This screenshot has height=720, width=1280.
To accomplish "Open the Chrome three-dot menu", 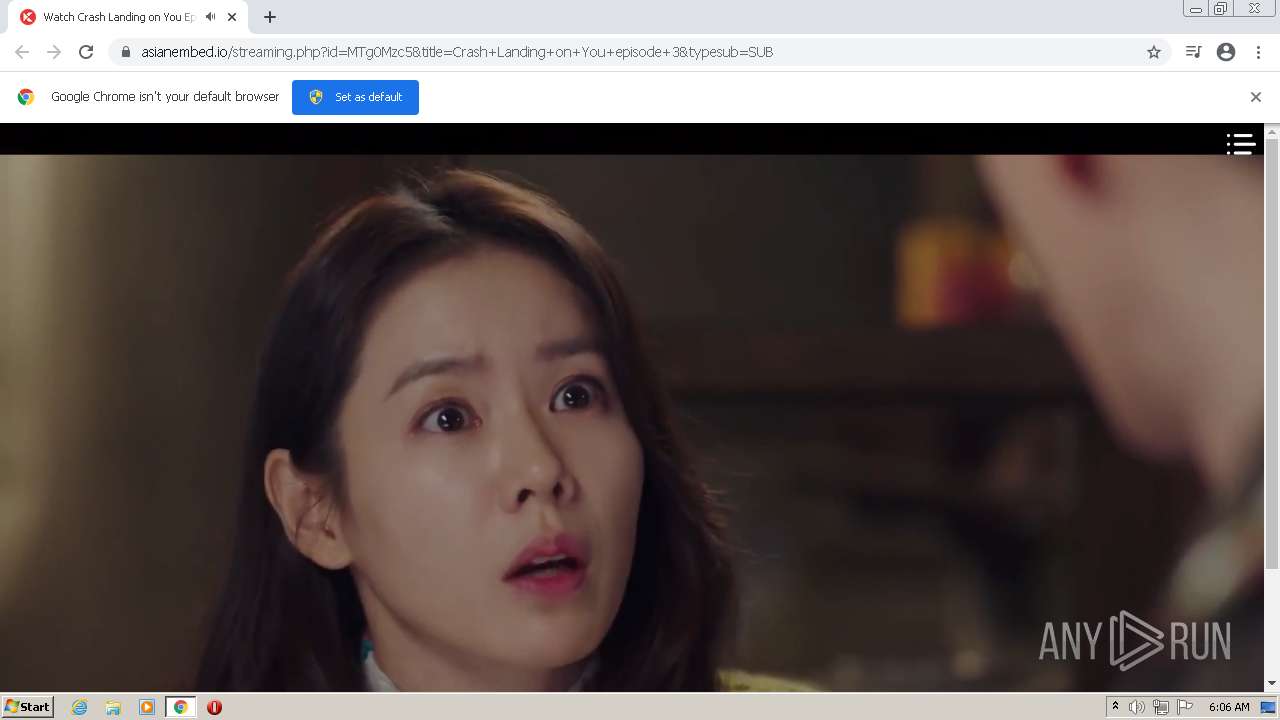I will click(1258, 52).
